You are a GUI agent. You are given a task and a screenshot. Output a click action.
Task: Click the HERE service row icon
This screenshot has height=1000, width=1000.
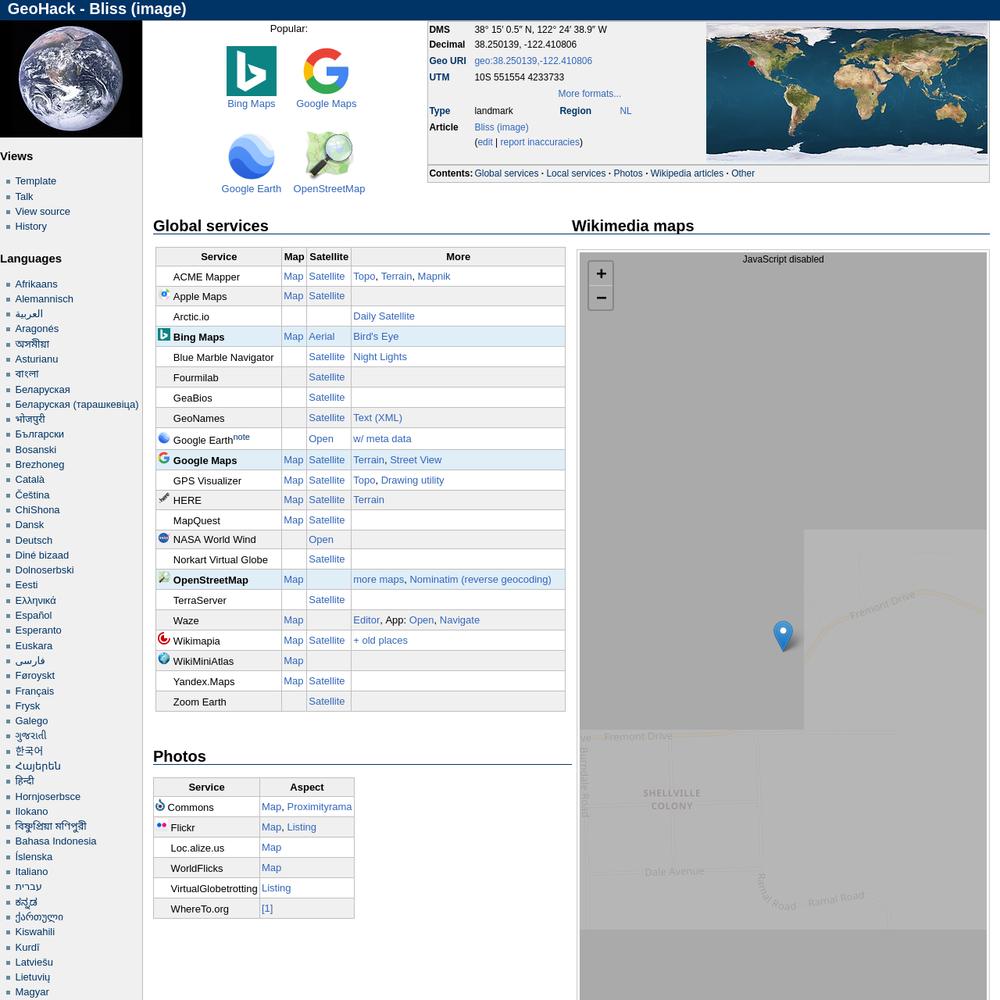point(164,497)
